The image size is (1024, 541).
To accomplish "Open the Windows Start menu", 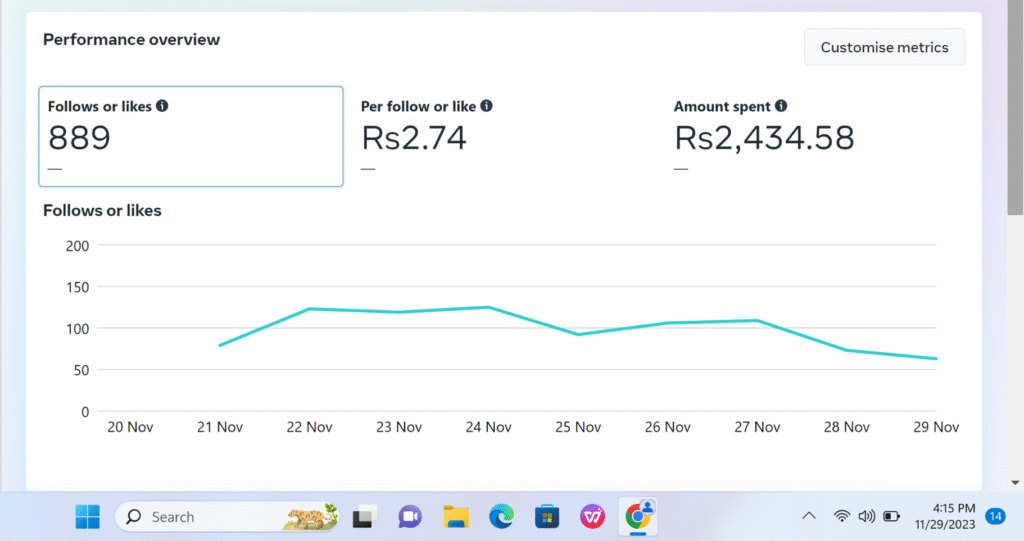I will [x=88, y=516].
